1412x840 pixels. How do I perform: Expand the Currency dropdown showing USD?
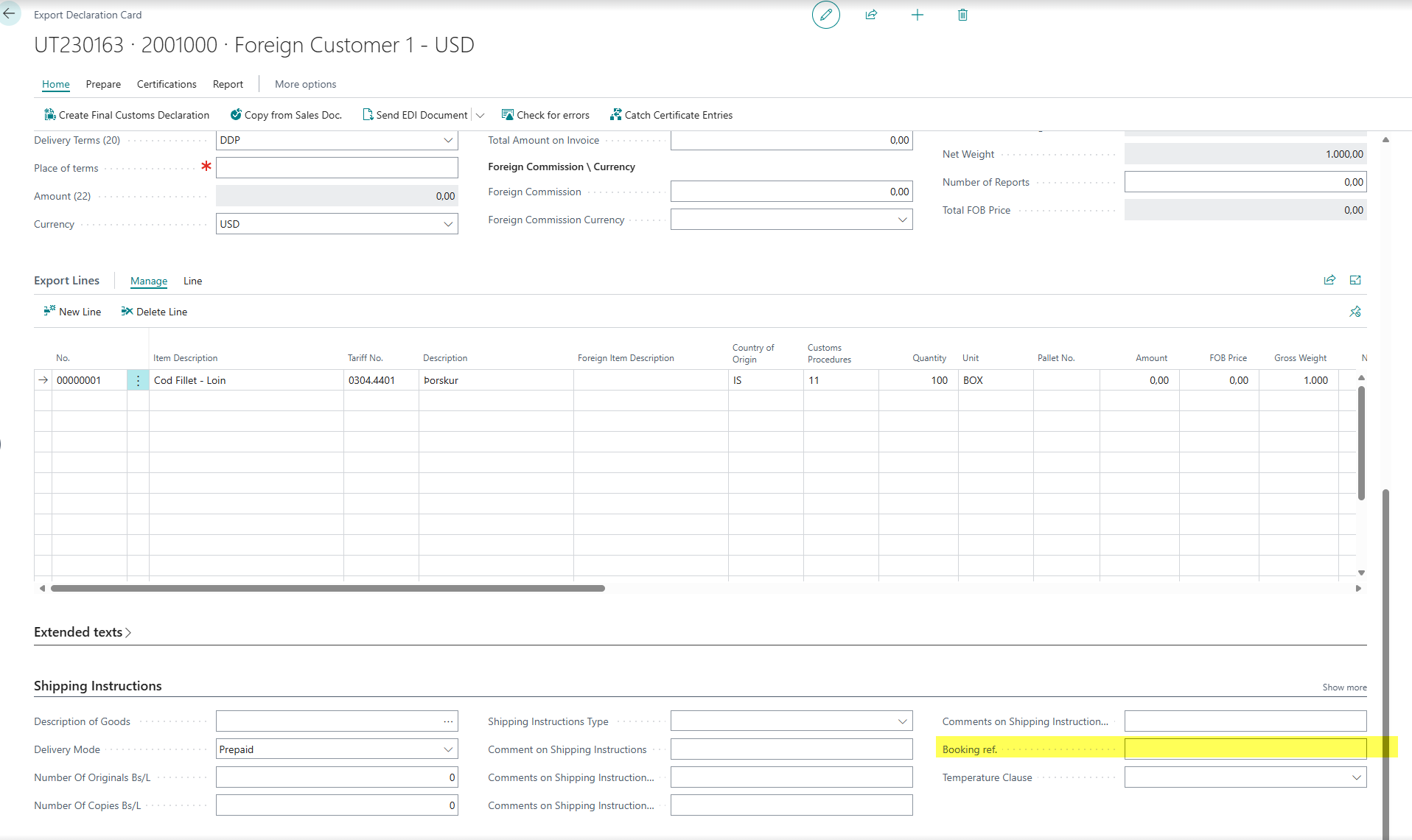point(447,224)
